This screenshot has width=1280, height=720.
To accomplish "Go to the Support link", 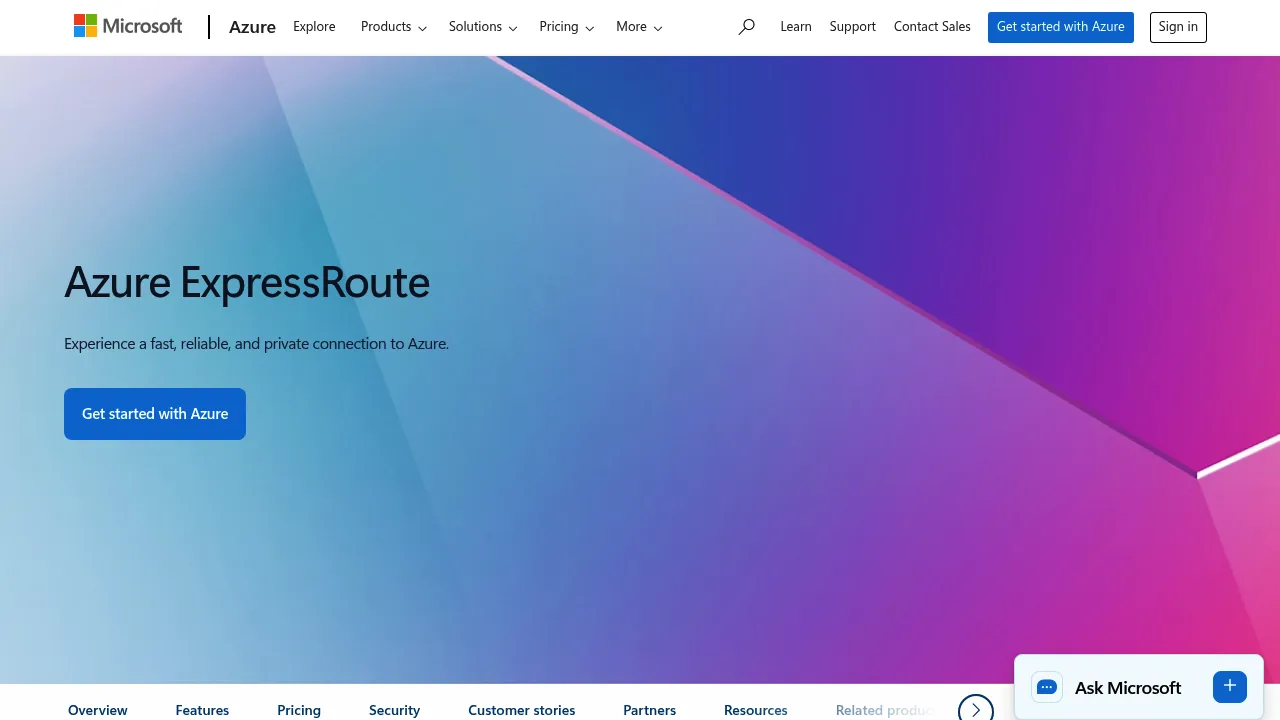I will (853, 27).
